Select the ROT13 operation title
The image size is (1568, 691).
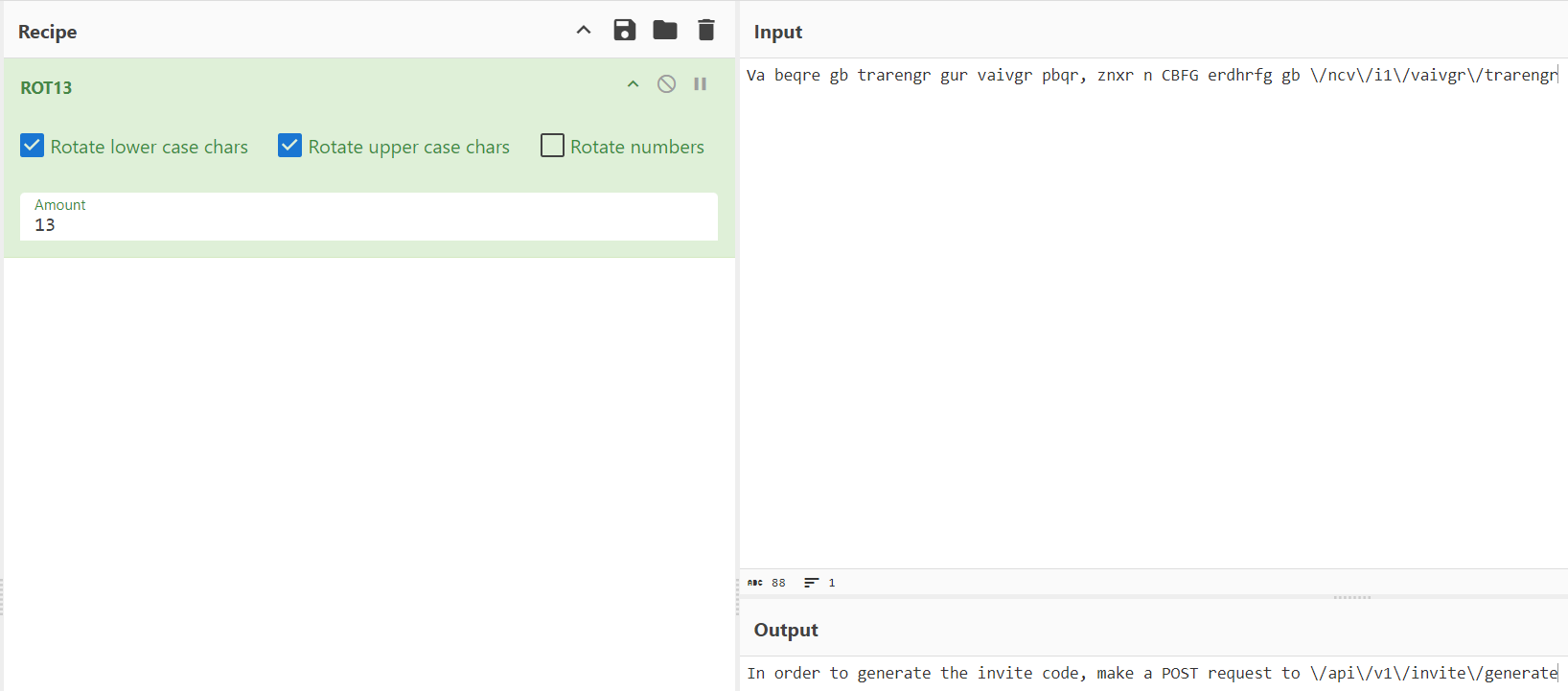coord(46,88)
